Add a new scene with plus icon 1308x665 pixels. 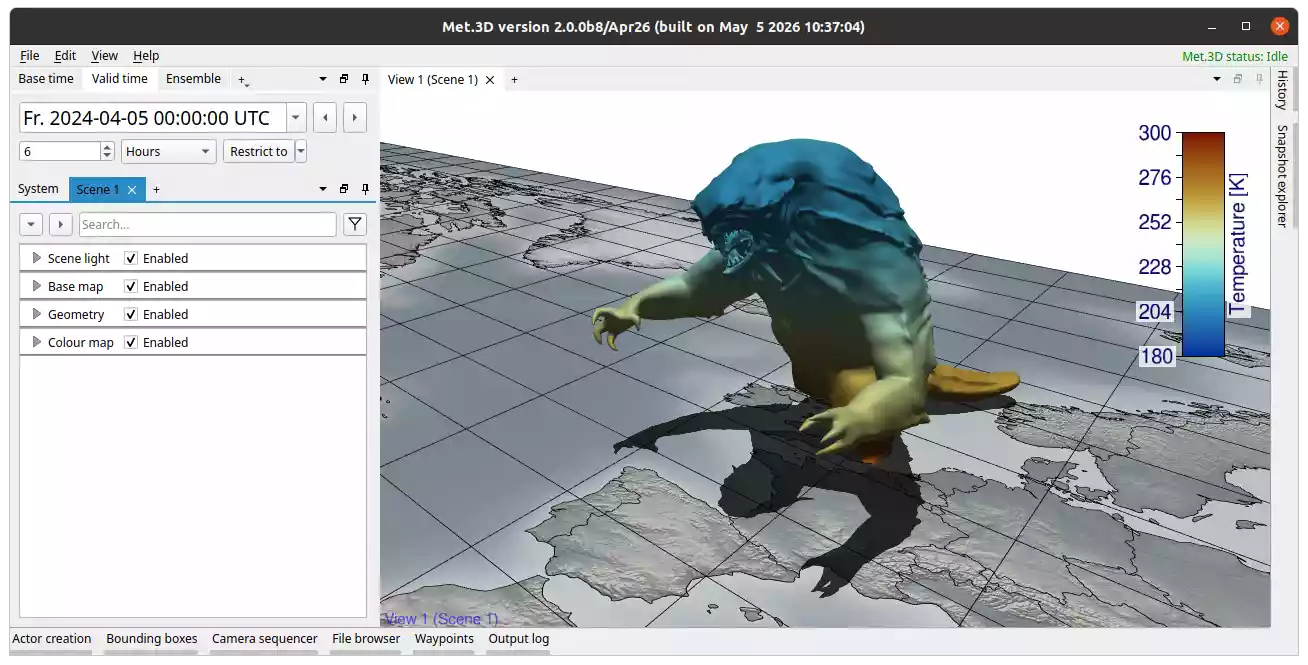pyautogui.click(x=156, y=189)
